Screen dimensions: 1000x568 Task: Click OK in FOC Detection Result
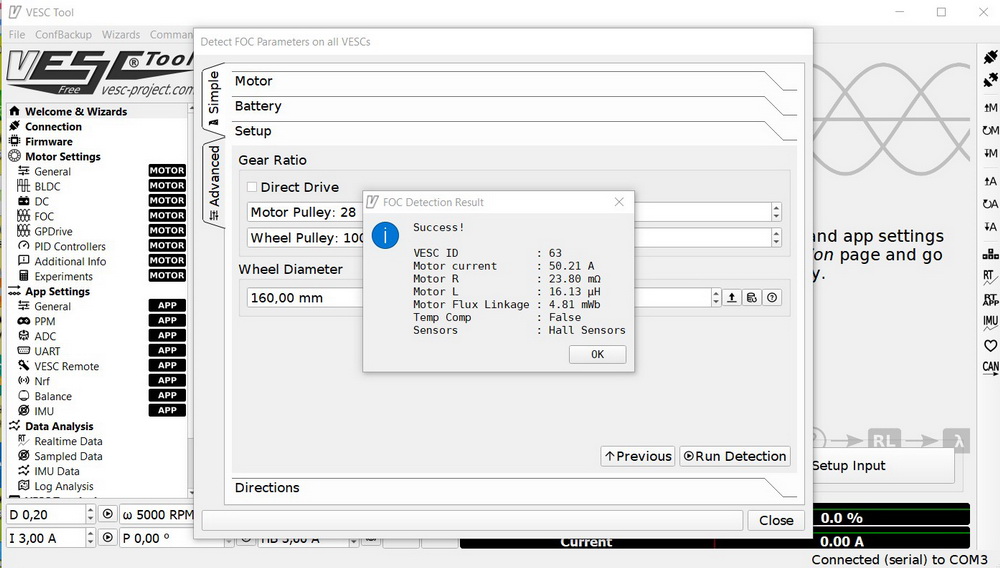tap(597, 354)
